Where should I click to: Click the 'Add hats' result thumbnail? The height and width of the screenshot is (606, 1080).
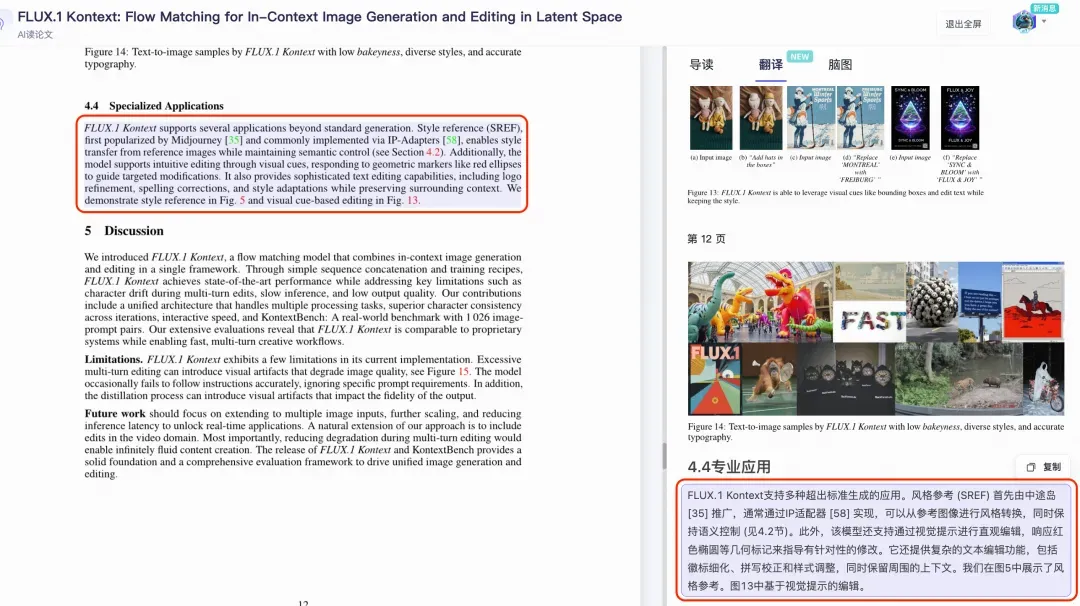coord(761,118)
